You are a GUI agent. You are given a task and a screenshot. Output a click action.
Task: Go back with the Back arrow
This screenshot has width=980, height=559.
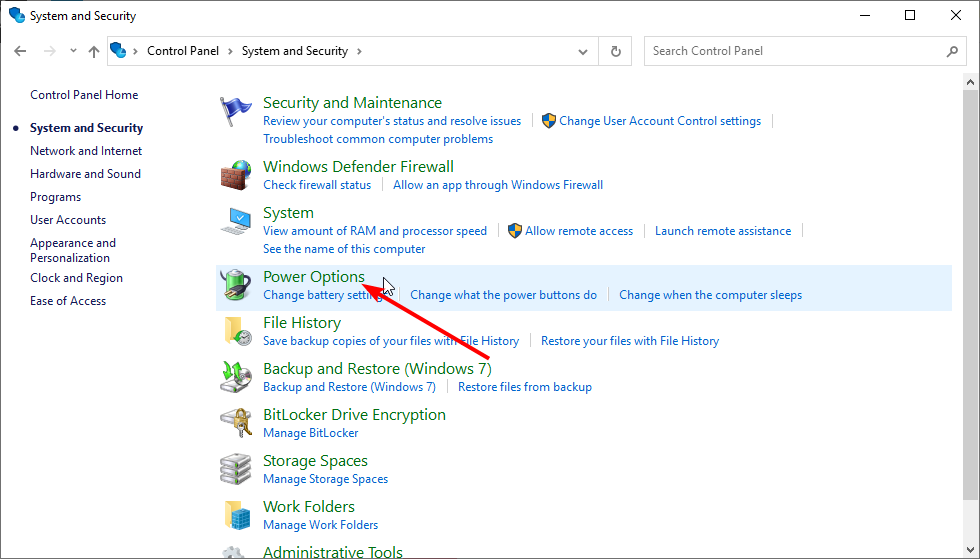20,51
